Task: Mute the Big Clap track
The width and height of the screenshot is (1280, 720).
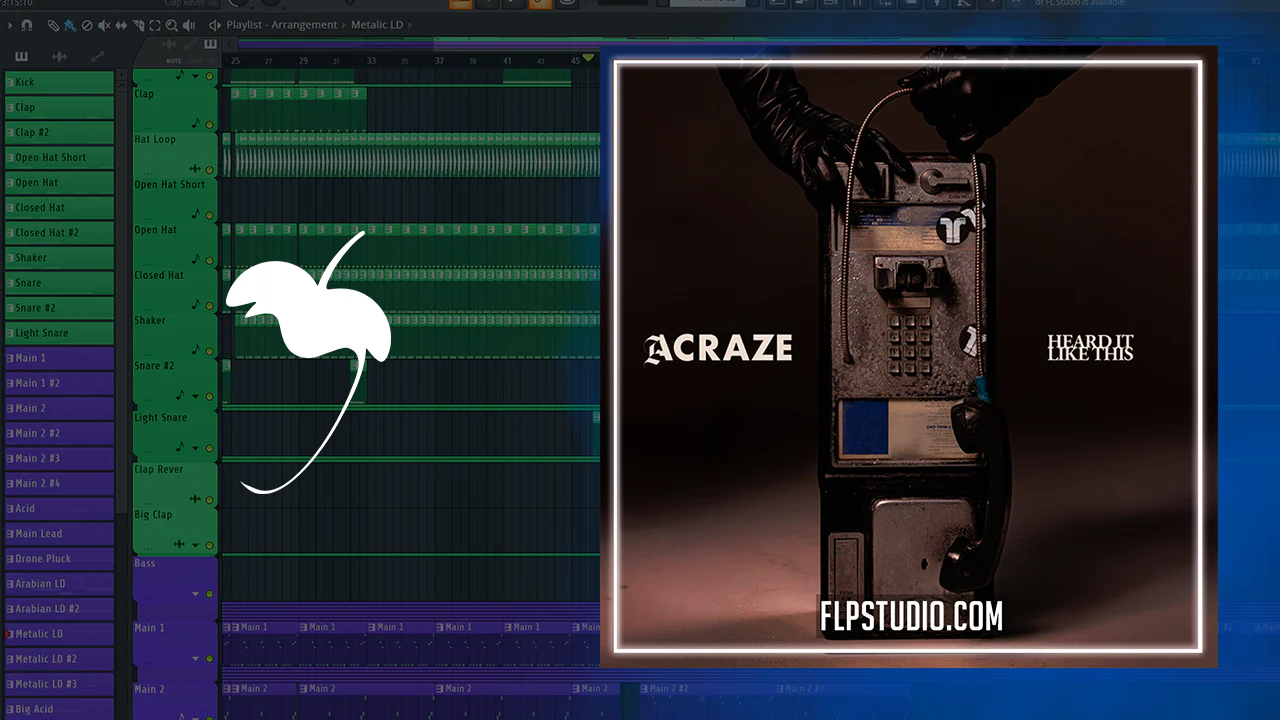Action: coord(210,545)
